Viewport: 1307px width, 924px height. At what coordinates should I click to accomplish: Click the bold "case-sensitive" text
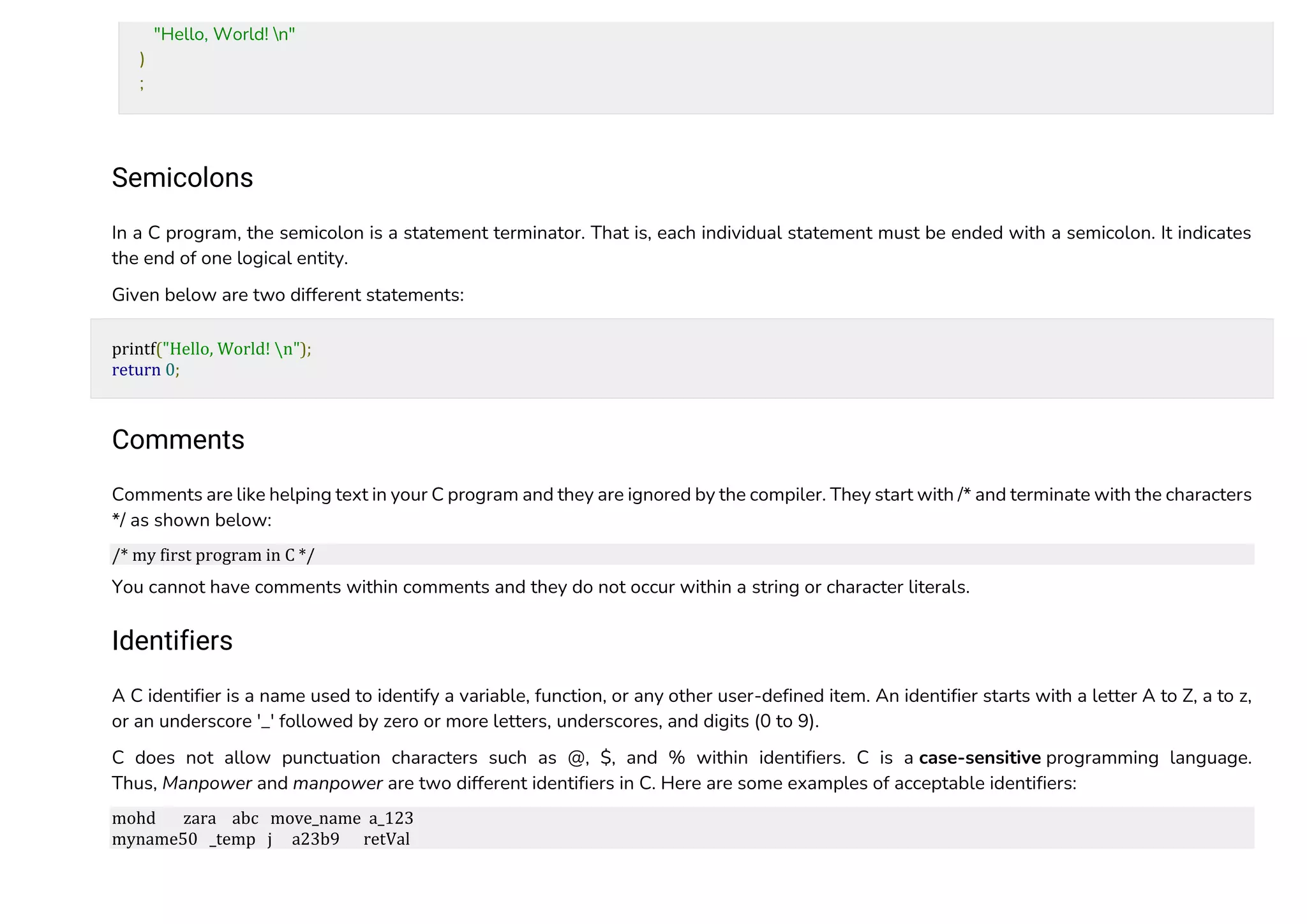980,758
